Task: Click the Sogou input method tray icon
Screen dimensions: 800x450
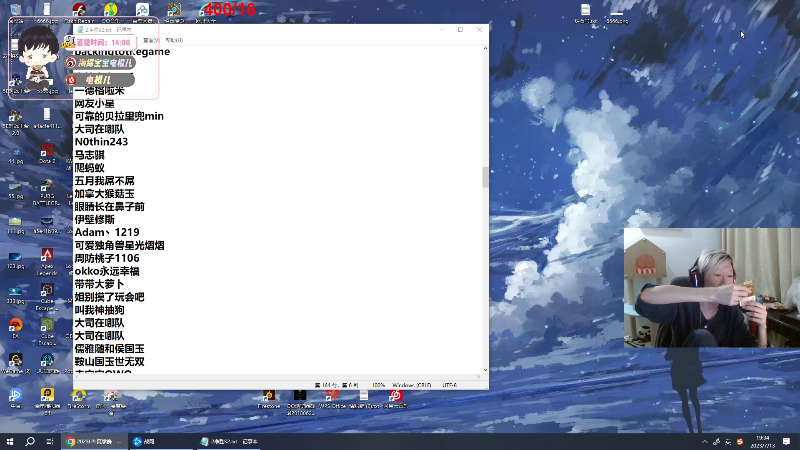Action: coord(740,442)
